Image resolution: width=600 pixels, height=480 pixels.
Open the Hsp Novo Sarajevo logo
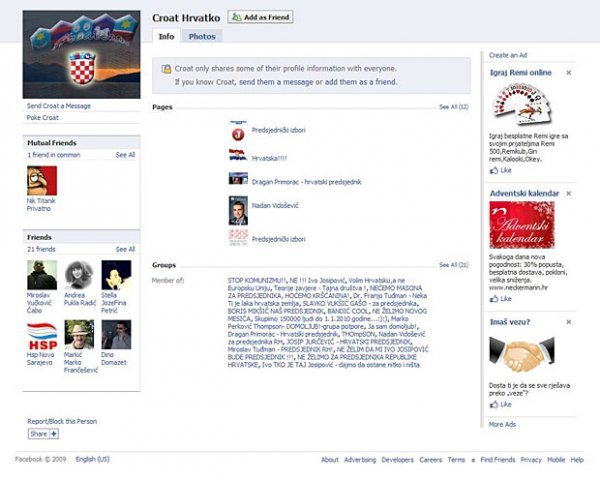pyautogui.click(x=42, y=335)
